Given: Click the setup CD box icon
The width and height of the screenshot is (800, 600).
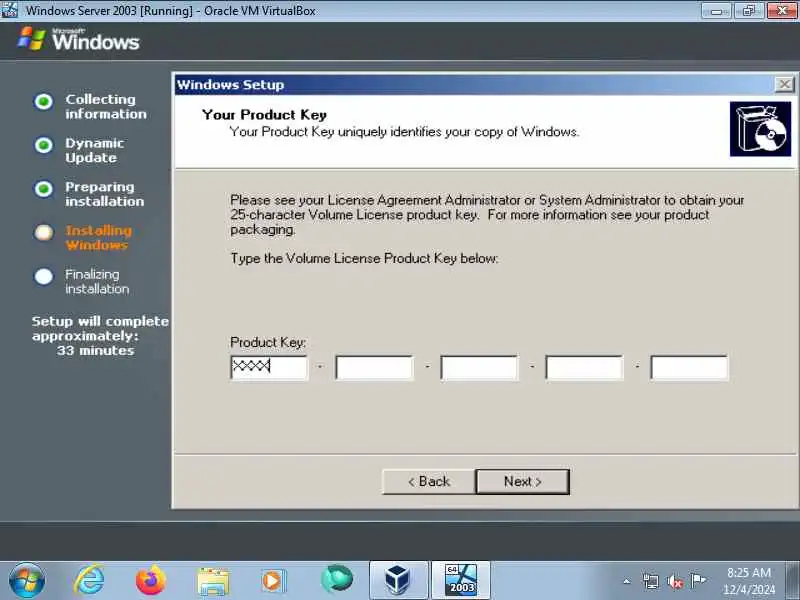Looking at the screenshot, I should point(760,129).
